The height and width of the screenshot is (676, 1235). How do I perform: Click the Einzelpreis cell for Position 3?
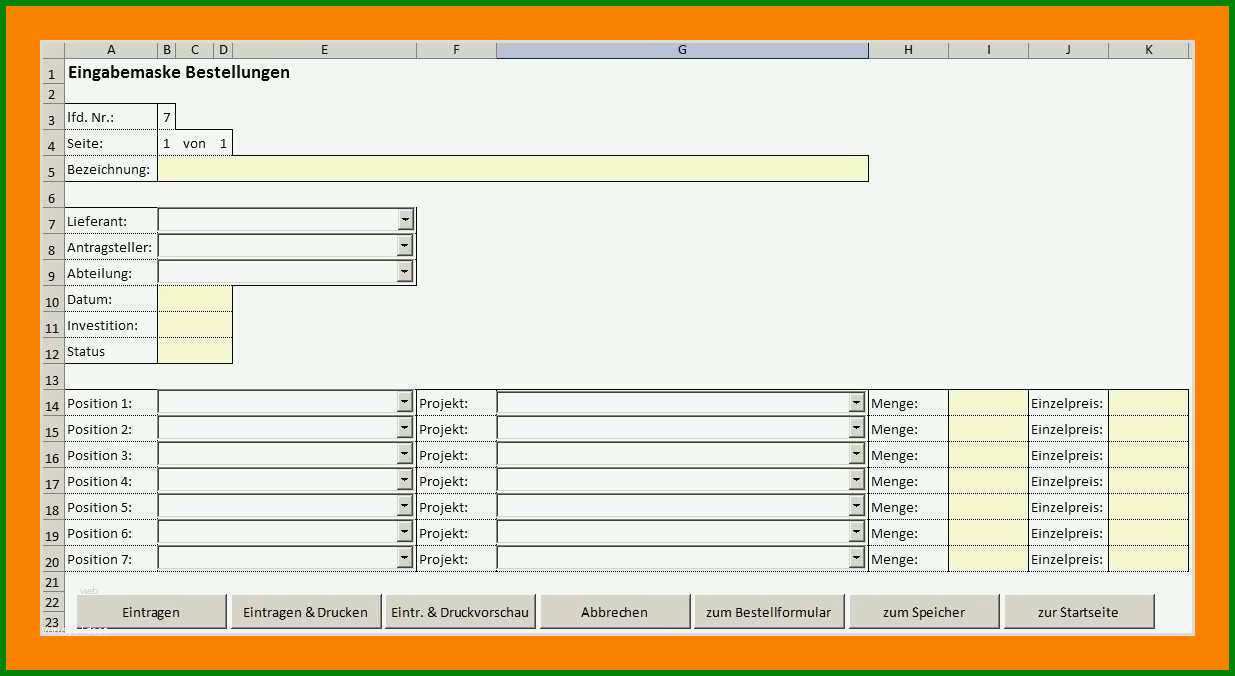pyautogui.click(x=1148, y=455)
